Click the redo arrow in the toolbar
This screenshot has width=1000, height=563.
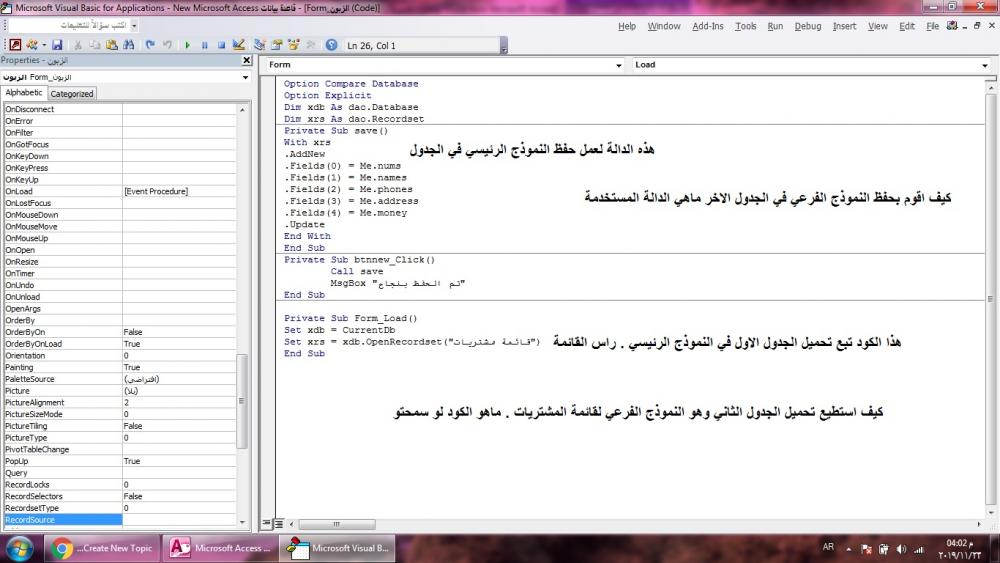[x=150, y=45]
